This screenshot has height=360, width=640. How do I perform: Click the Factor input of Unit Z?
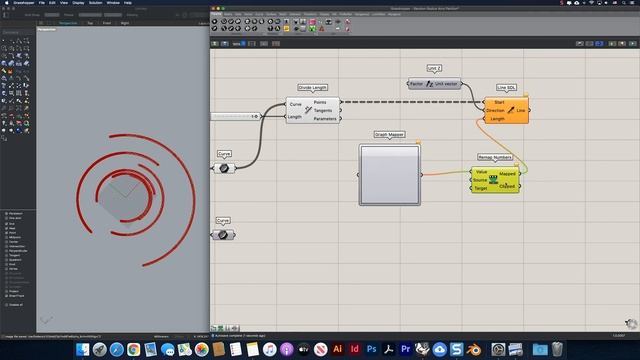[416, 84]
